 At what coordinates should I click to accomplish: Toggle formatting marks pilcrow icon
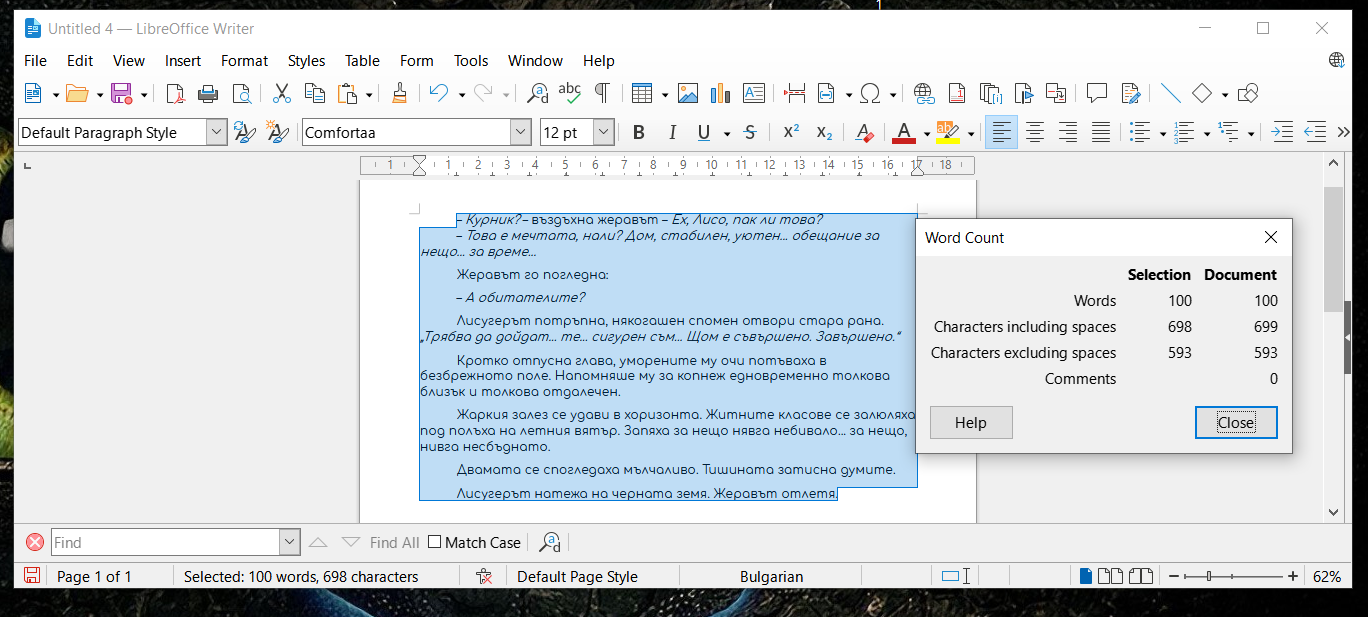602,94
